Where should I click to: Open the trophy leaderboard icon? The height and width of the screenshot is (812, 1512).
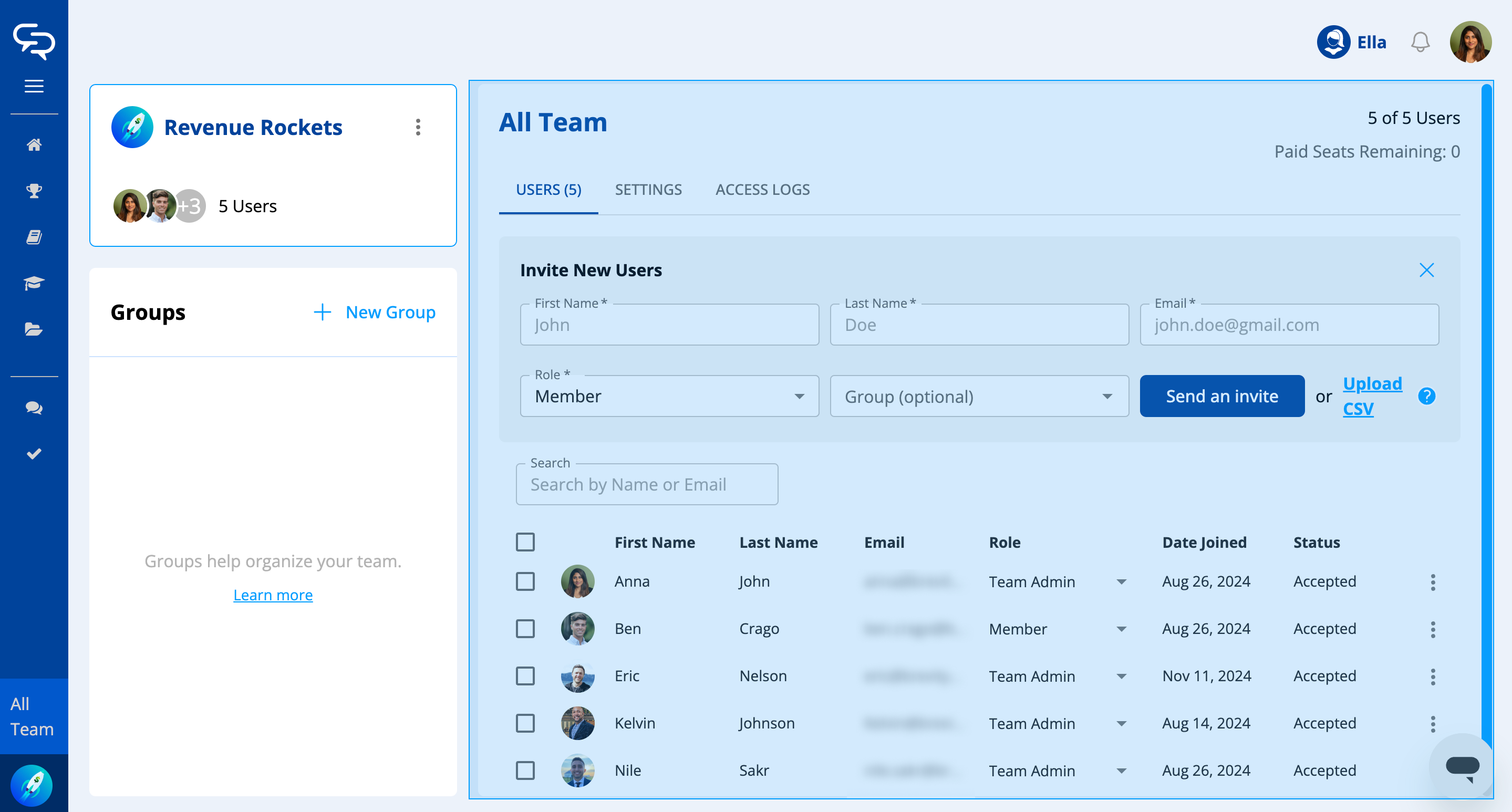click(x=34, y=191)
